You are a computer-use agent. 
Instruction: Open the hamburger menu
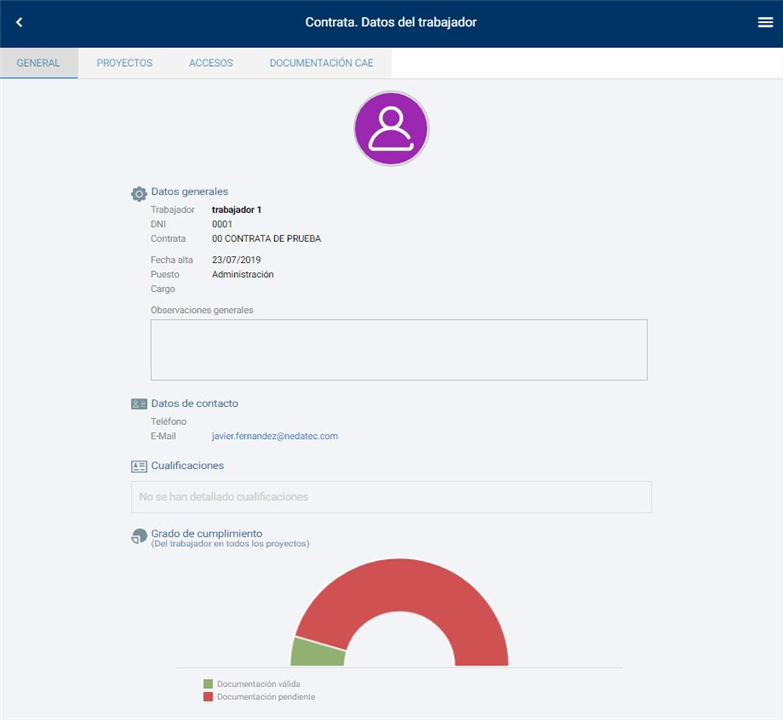coord(765,23)
